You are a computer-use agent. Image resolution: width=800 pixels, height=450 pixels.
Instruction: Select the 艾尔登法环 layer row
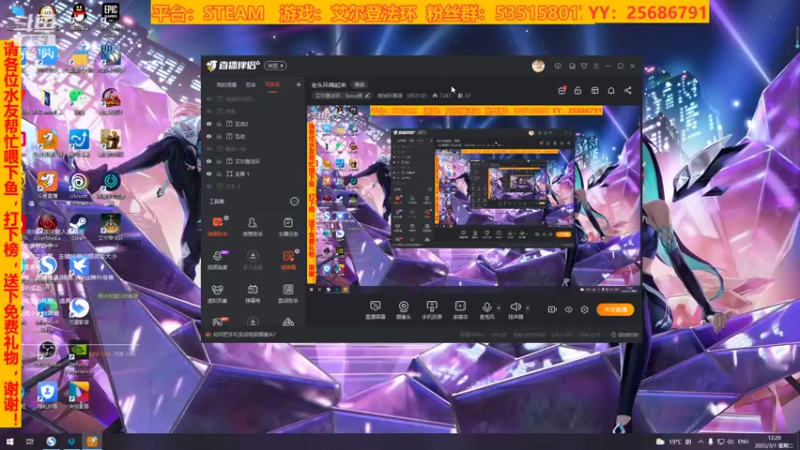(254, 161)
